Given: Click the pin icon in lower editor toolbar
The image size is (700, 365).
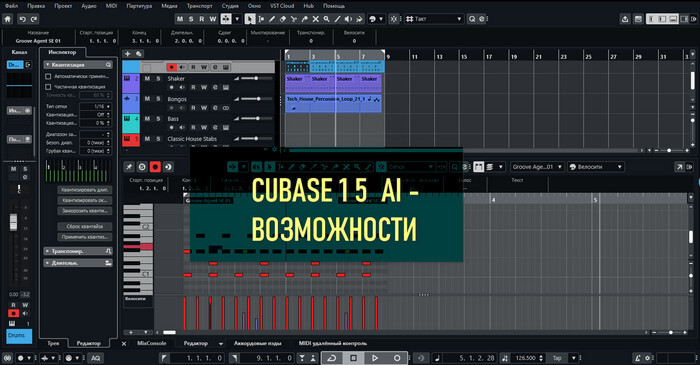Looking at the screenshot, I should point(129,167).
